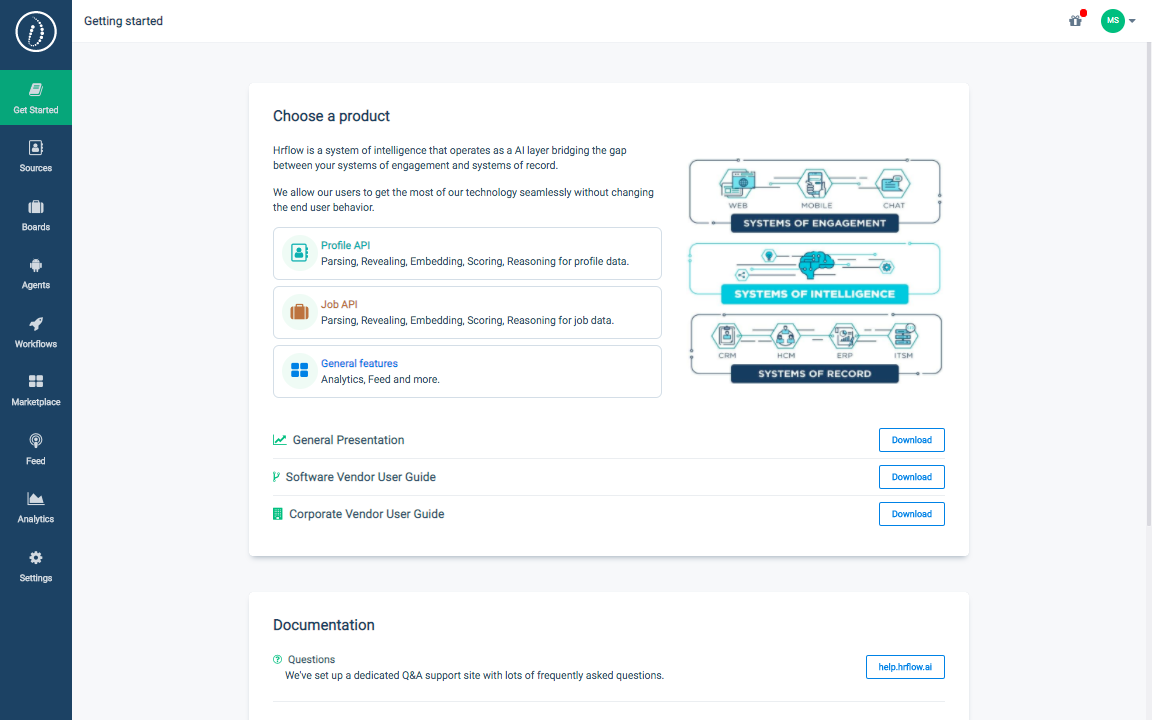Open the Settings section in sidebar
This screenshot has height=720, width=1152.
35,566
